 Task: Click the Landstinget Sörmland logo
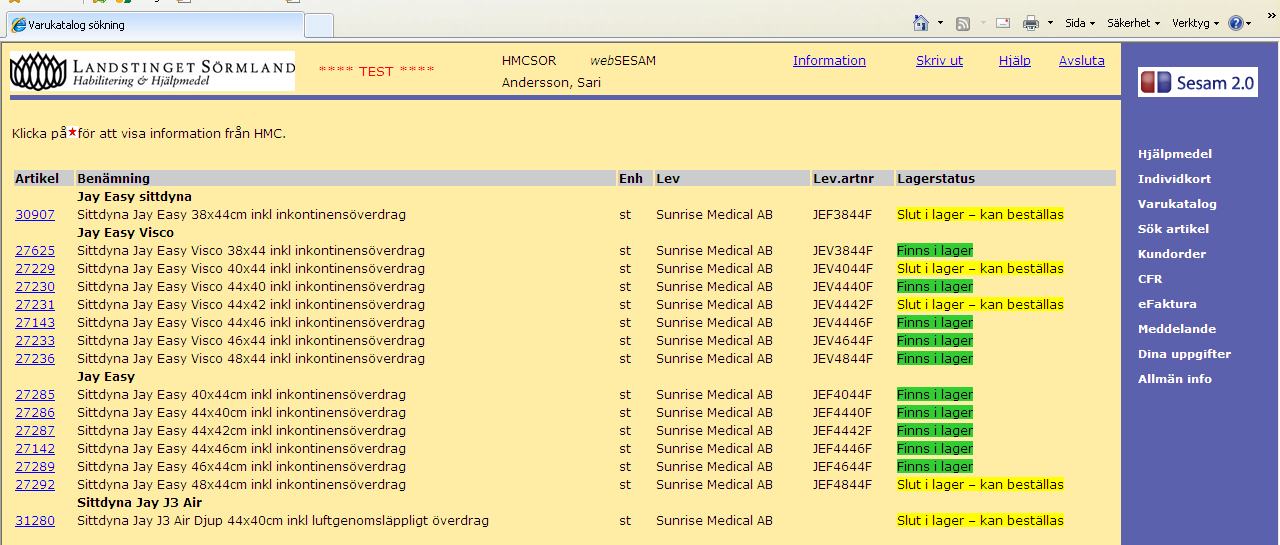point(152,71)
